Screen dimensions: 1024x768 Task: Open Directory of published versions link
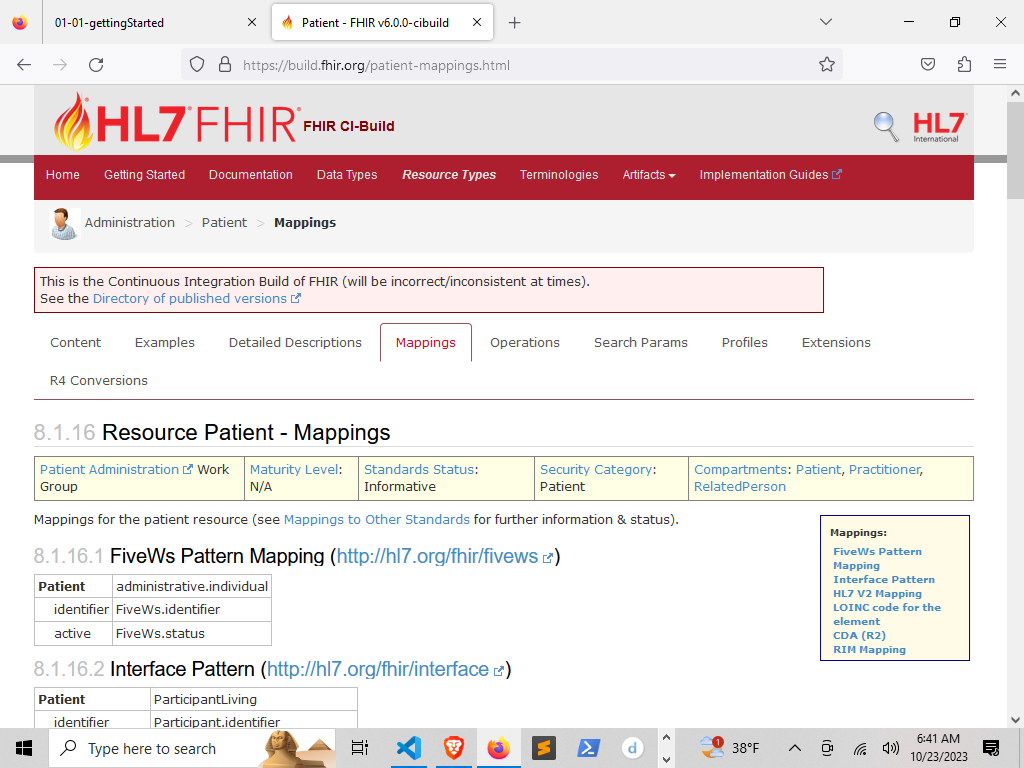pos(197,298)
